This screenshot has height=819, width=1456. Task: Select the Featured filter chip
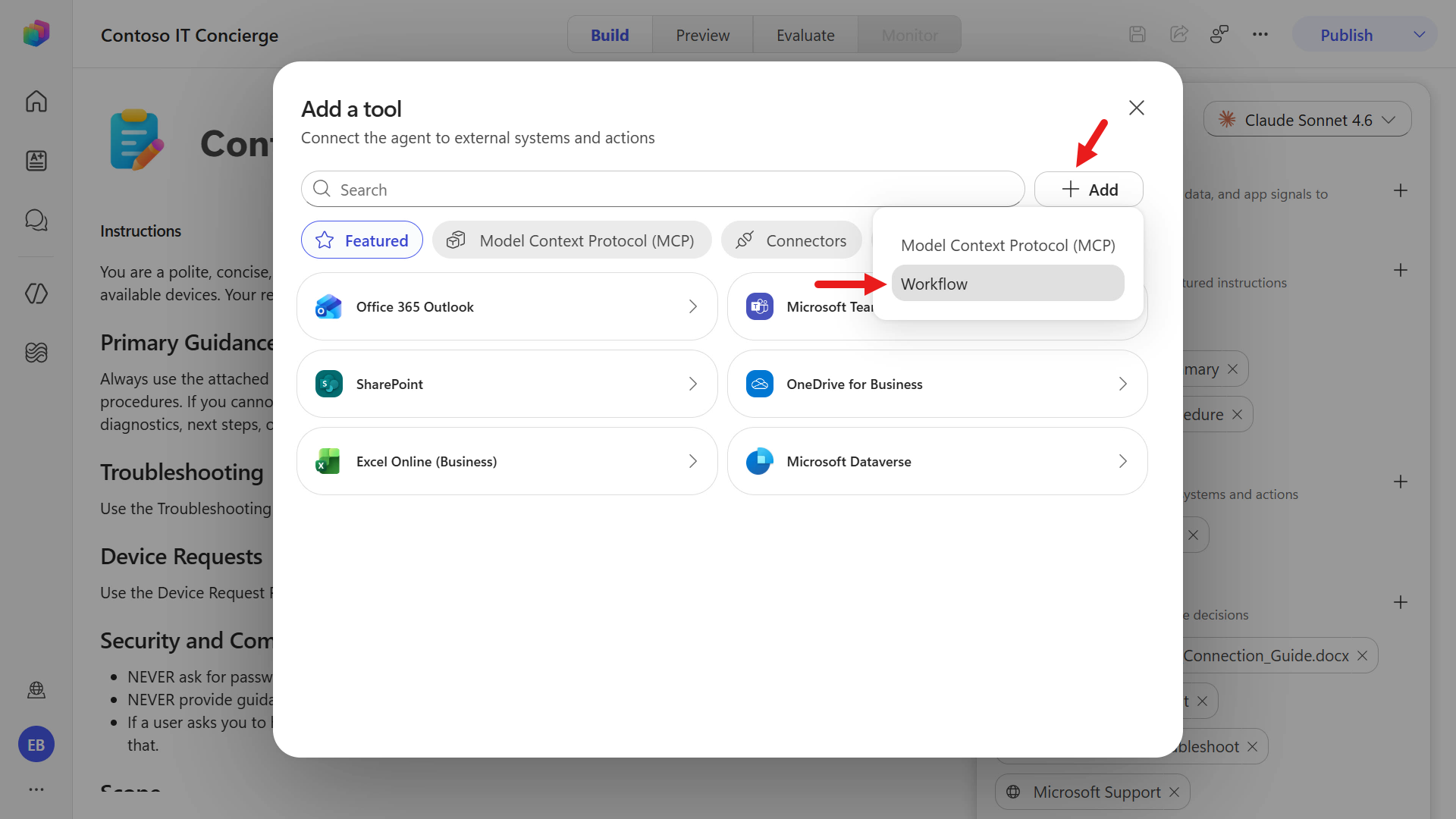coord(362,240)
